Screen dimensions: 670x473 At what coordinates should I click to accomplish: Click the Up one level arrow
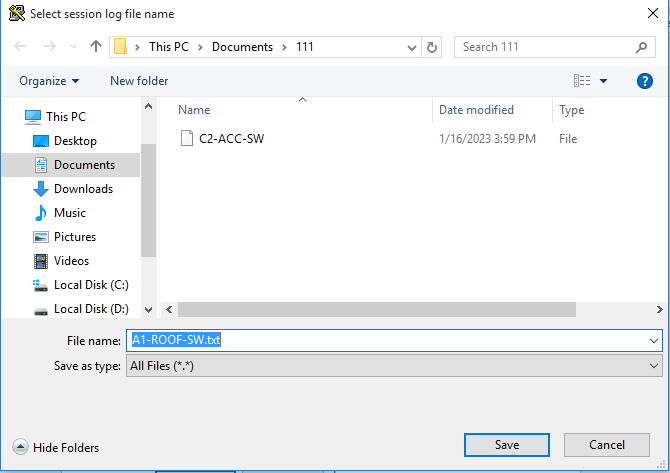pos(96,47)
